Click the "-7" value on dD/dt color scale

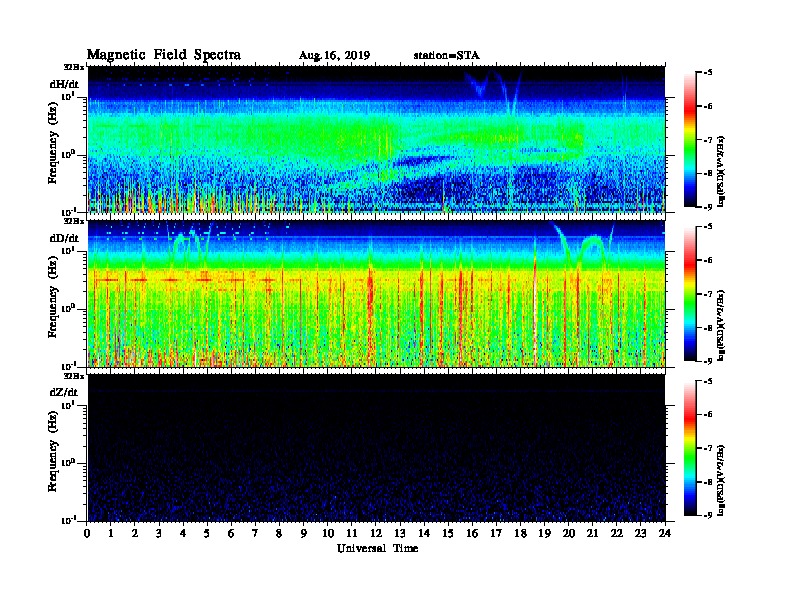pyautogui.click(x=708, y=294)
